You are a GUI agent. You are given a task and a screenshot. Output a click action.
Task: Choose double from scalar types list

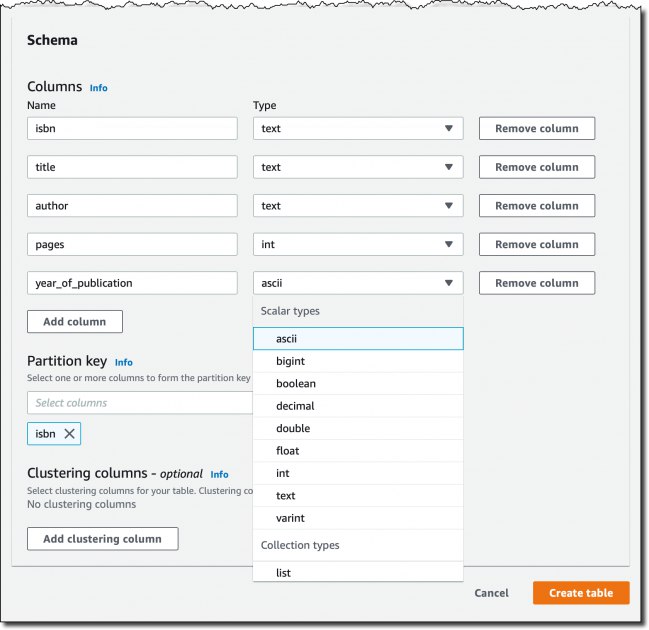(358, 428)
